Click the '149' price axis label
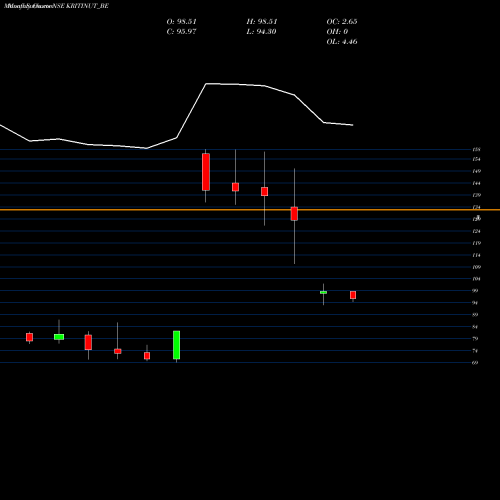The width and height of the screenshot is (500, 500). coord(476,171)
